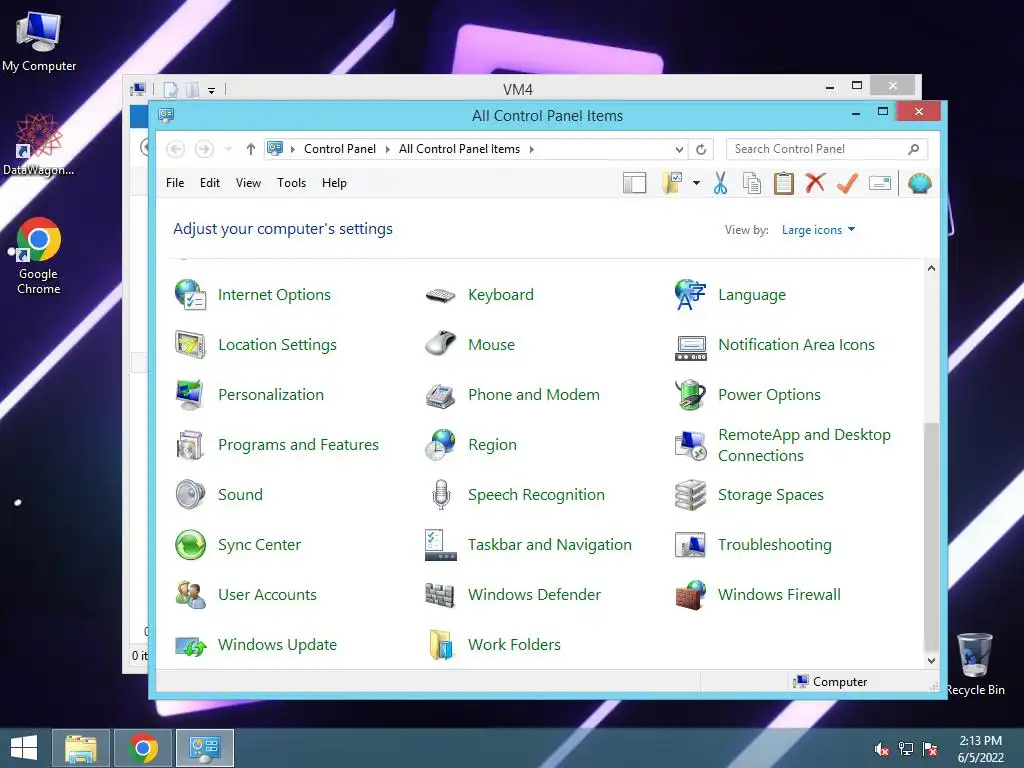Open the Sync Center green icon

(190, 545)
